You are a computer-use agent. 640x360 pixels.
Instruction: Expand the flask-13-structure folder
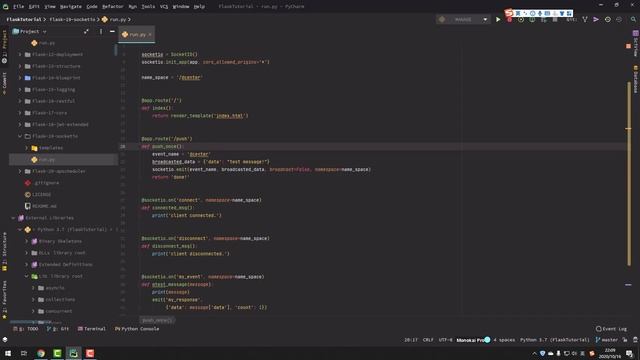tap(20, 66)
